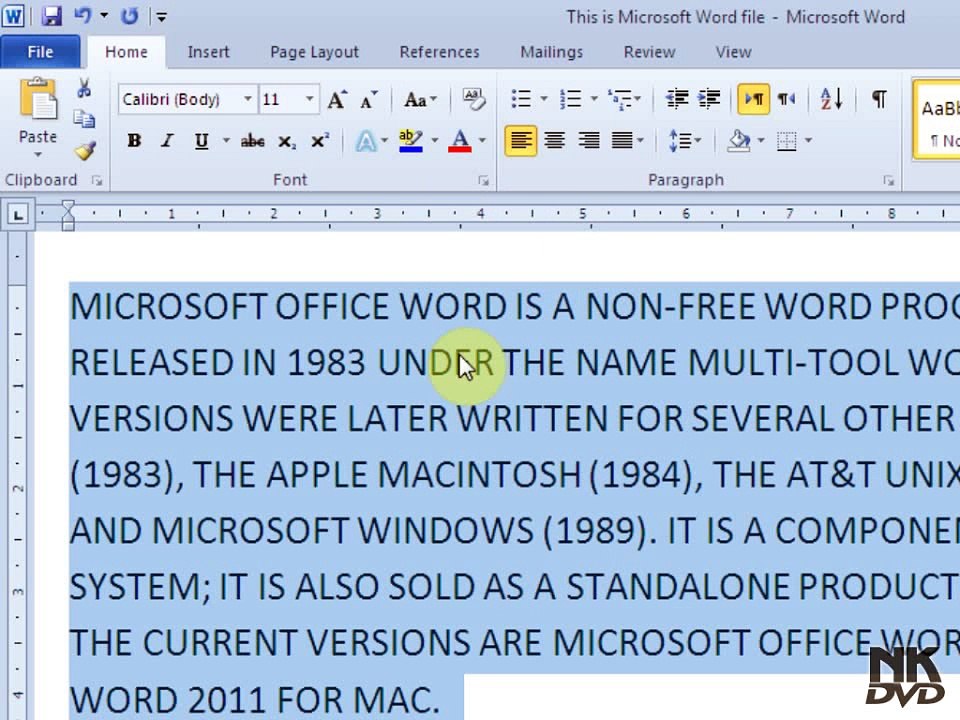Open line and paragraph spacing menu

tap(684, 141)
